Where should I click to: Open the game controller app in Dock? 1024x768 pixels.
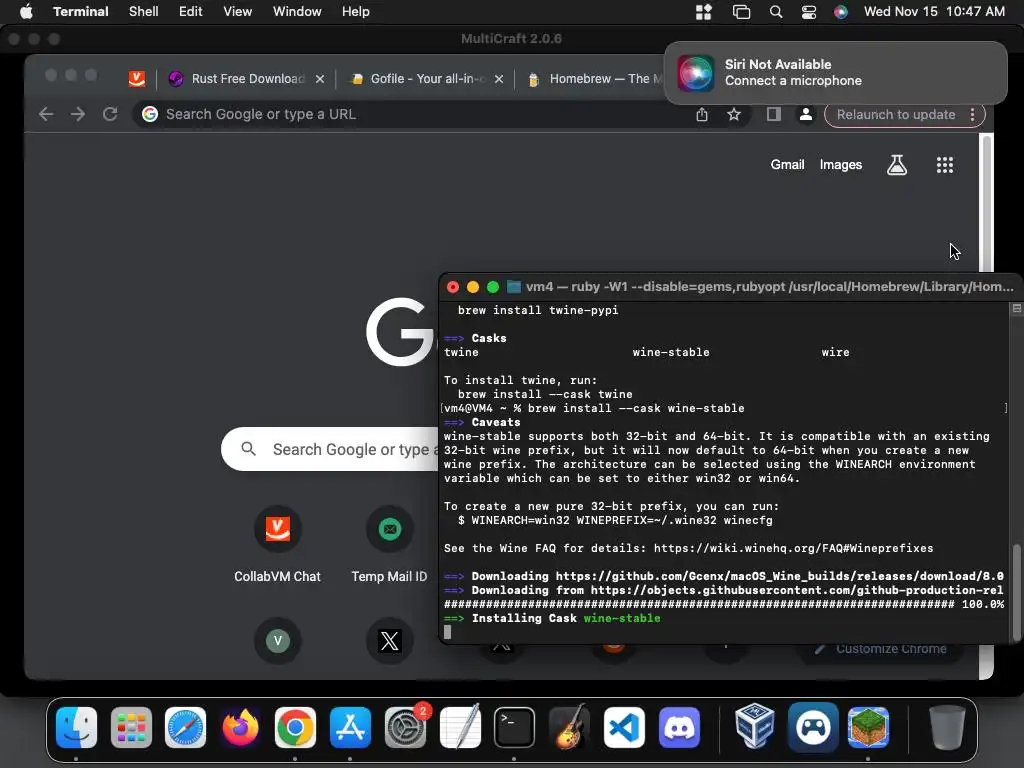click(x=813, y=727)
